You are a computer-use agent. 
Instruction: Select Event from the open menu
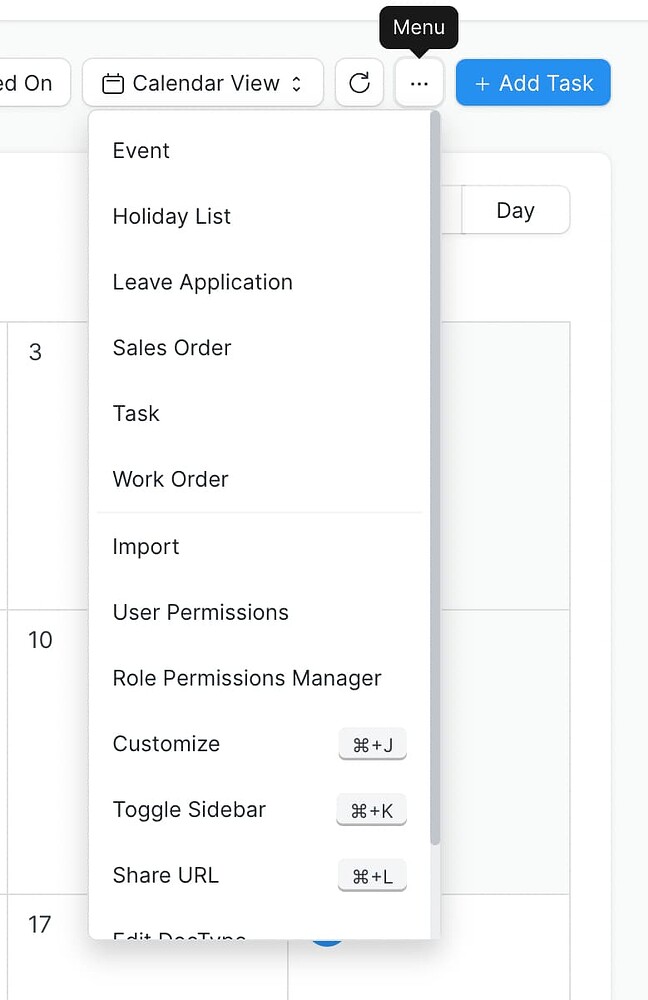(141, 150)
